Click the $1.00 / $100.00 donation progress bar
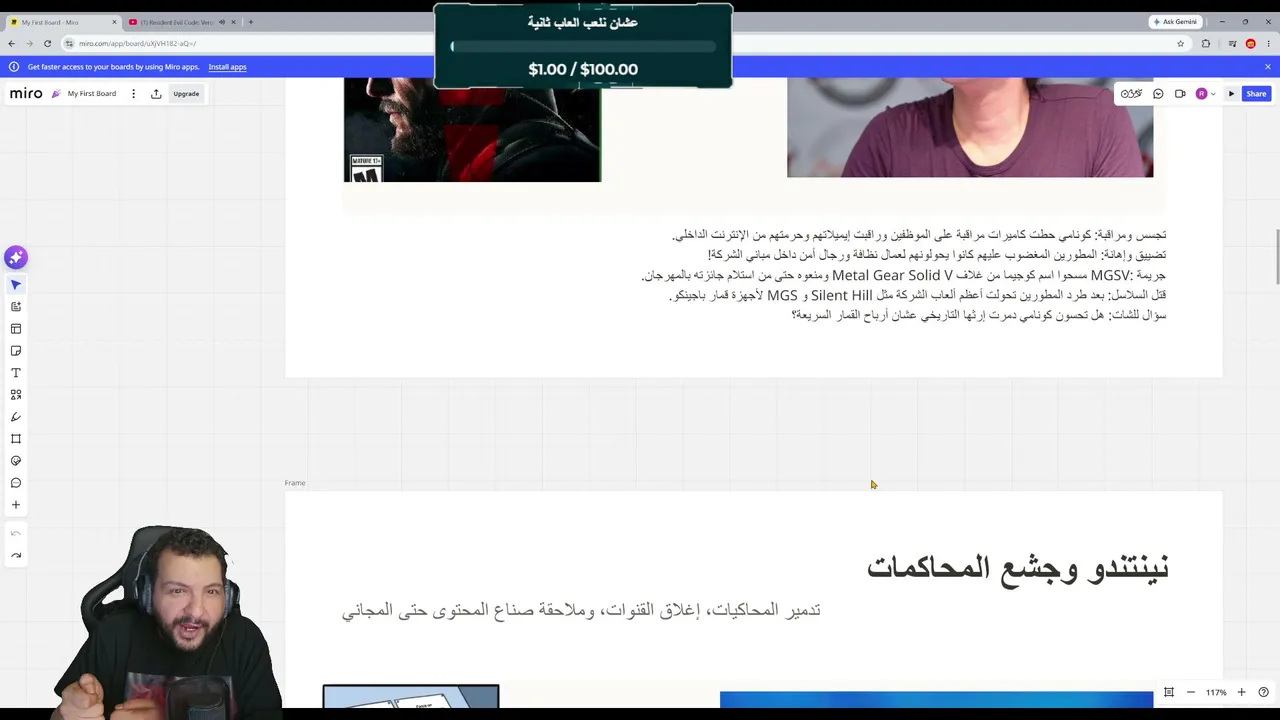 583,46
